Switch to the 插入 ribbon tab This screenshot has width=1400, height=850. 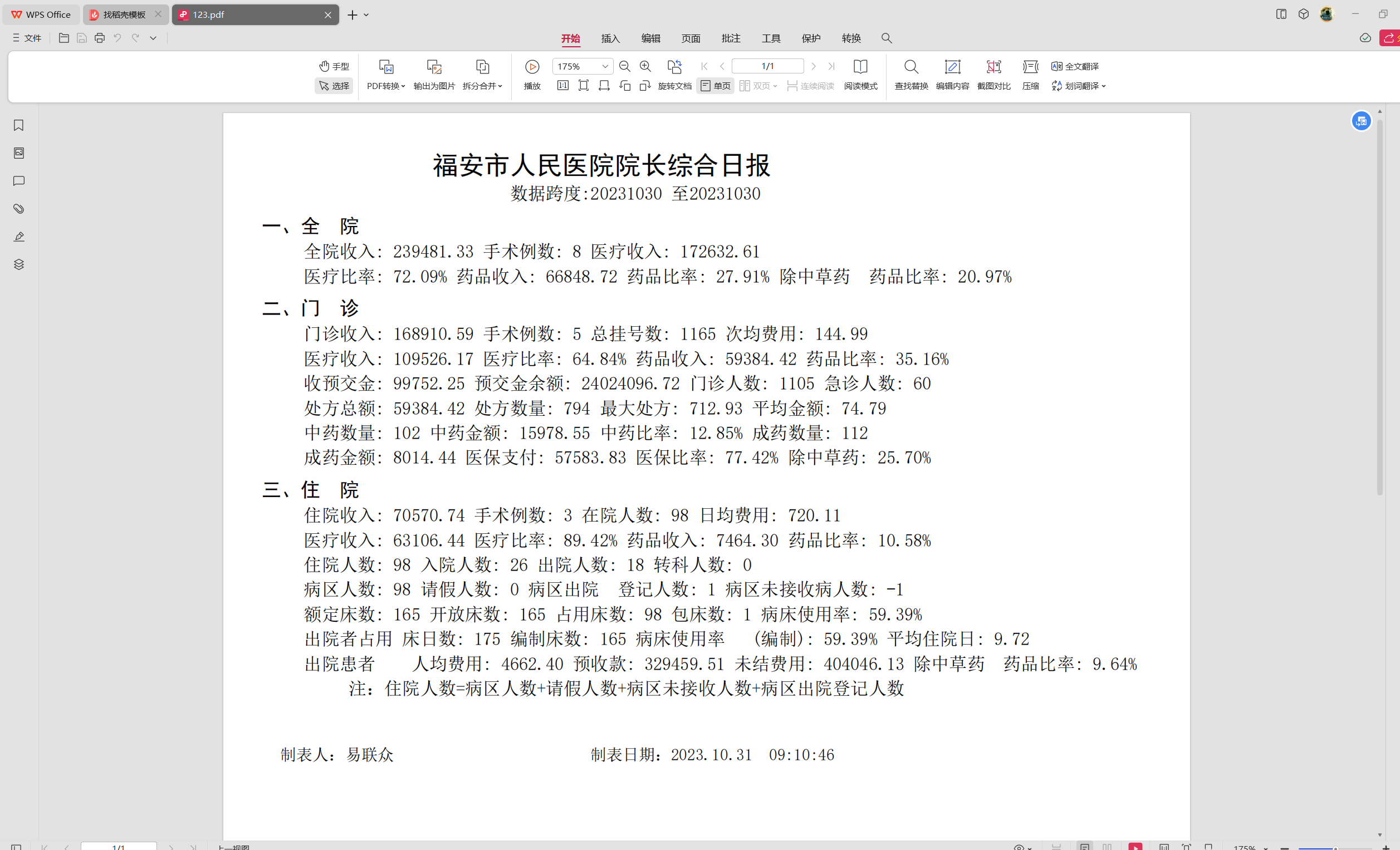[610, 38]
